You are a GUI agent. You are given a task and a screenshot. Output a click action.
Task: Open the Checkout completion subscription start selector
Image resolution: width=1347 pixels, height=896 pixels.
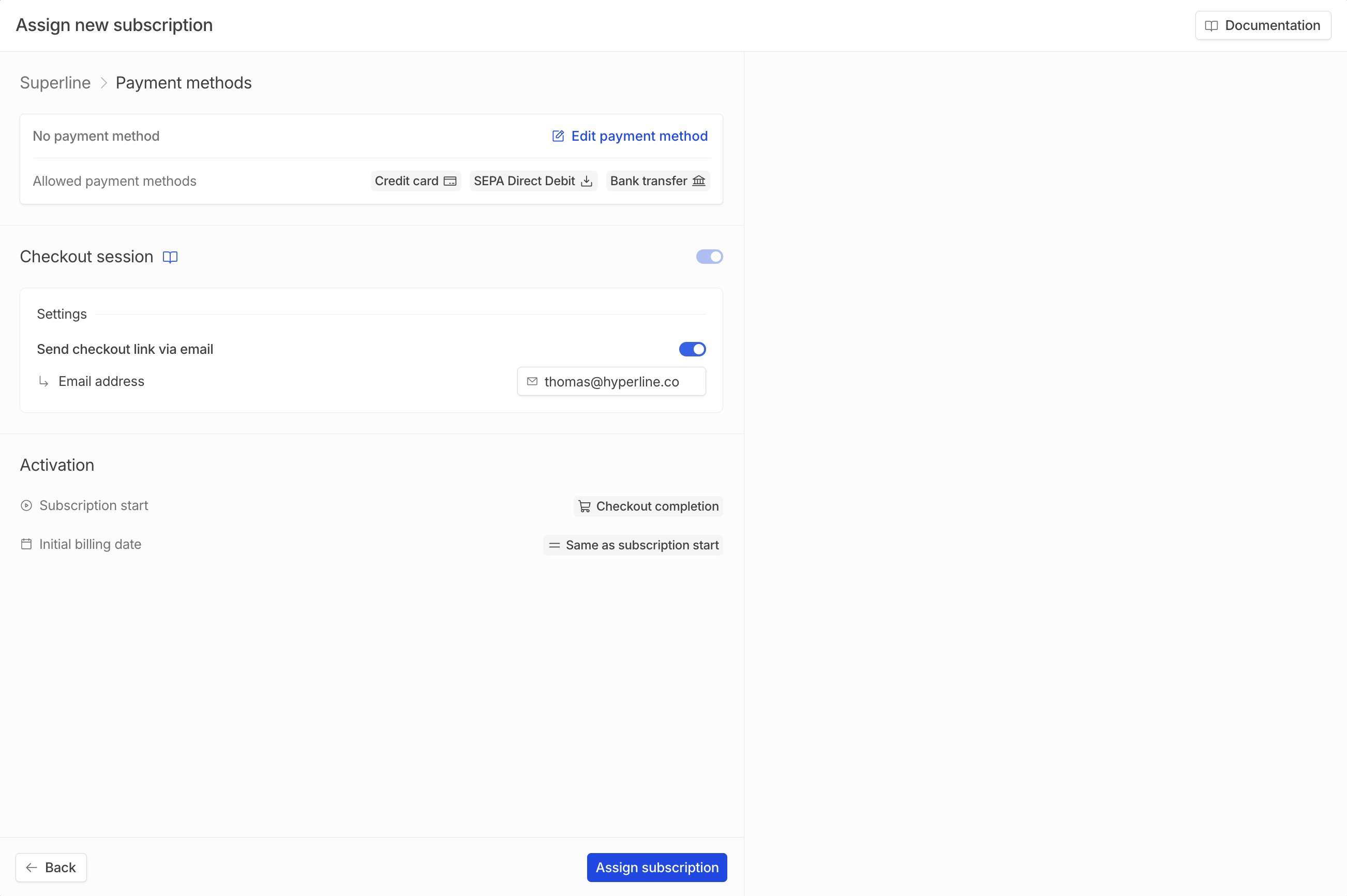click(648, 506)
